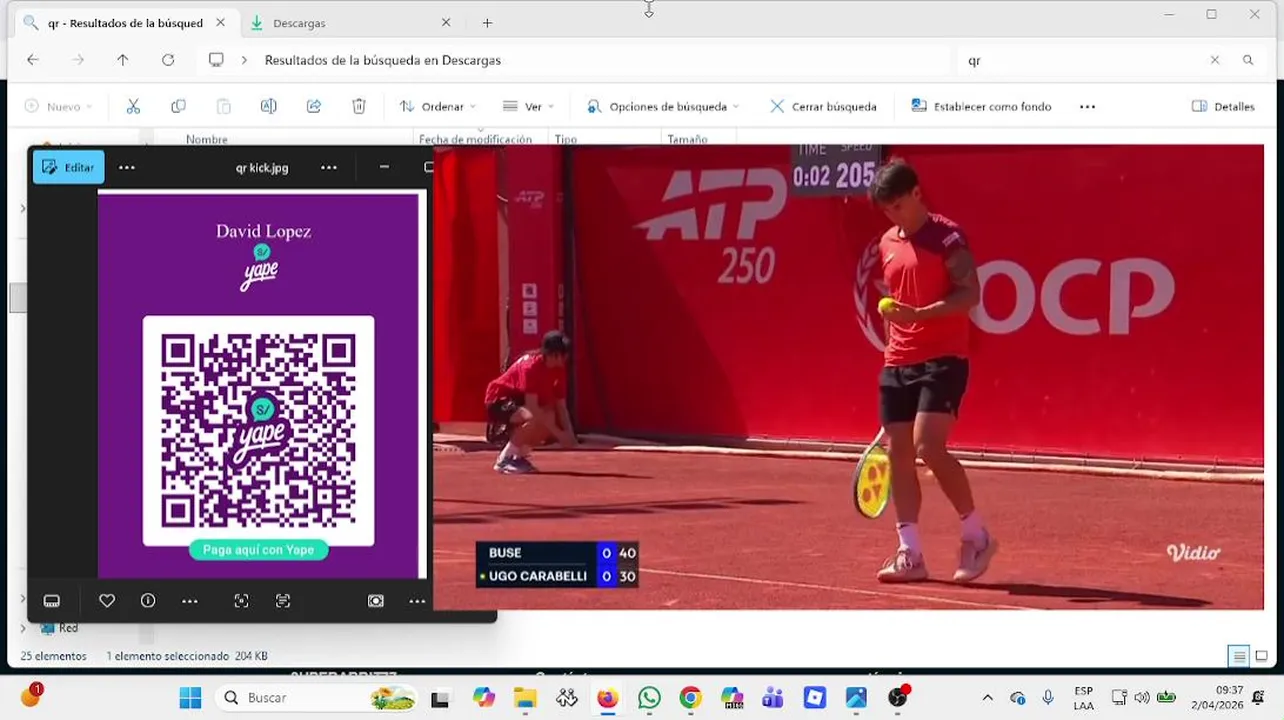Open Photos top-left three-dot menu beside Editar

click(127, 167)
